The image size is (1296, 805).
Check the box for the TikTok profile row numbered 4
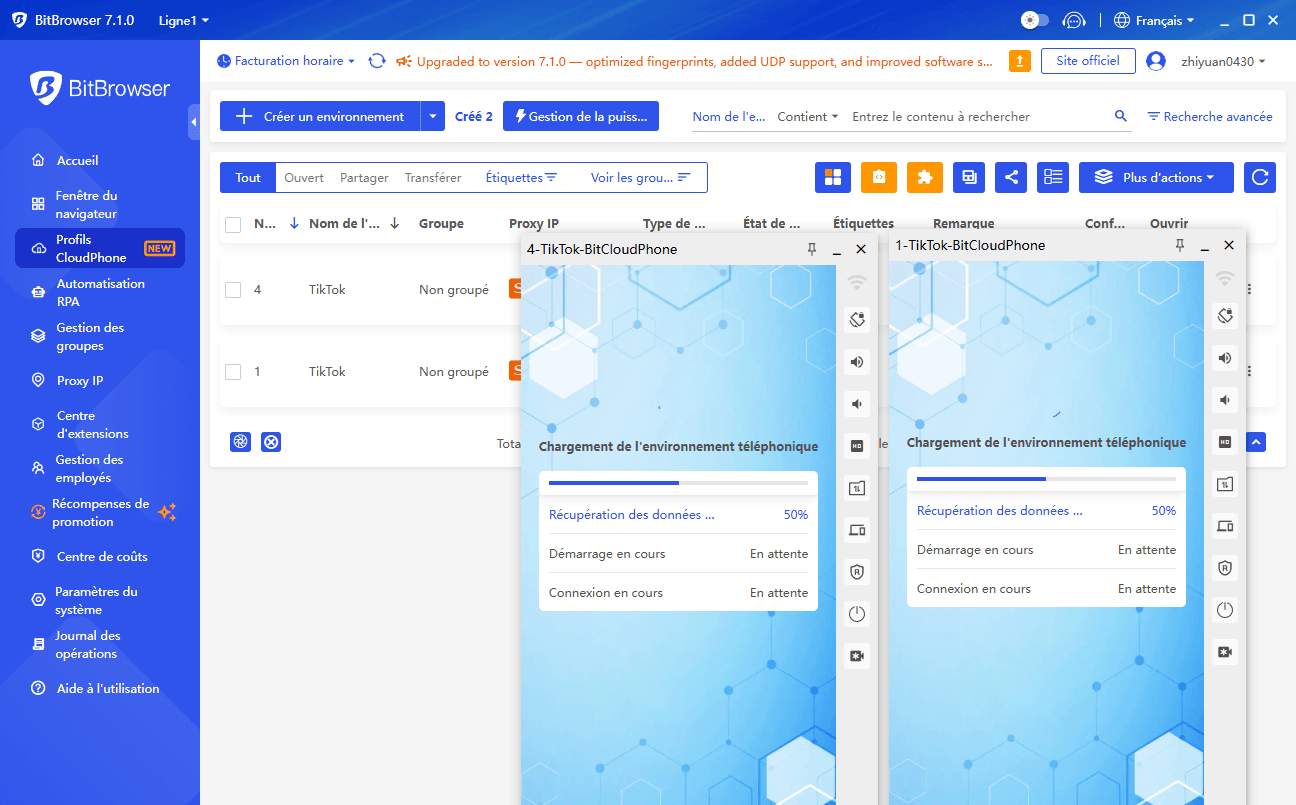233,290
